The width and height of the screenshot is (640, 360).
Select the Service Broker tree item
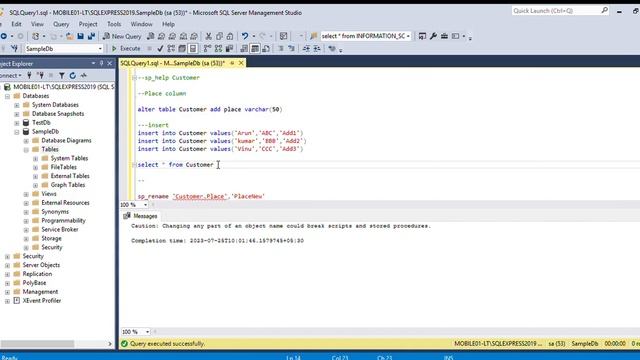coord(60,229)
